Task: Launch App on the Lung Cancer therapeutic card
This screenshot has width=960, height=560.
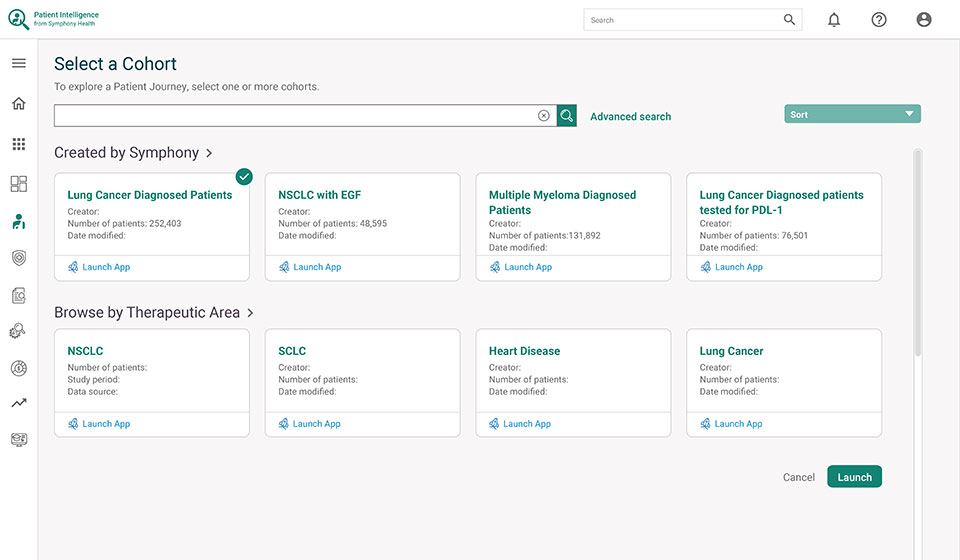Action: pos(732,424)
